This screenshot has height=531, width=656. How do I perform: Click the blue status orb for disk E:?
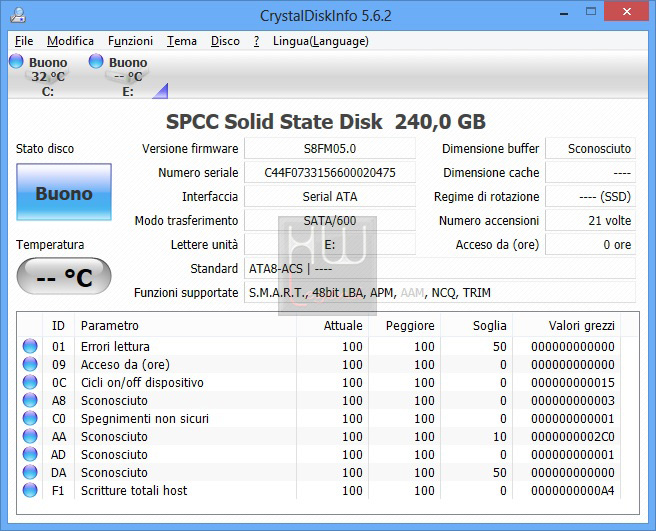(x=96, y=61)
